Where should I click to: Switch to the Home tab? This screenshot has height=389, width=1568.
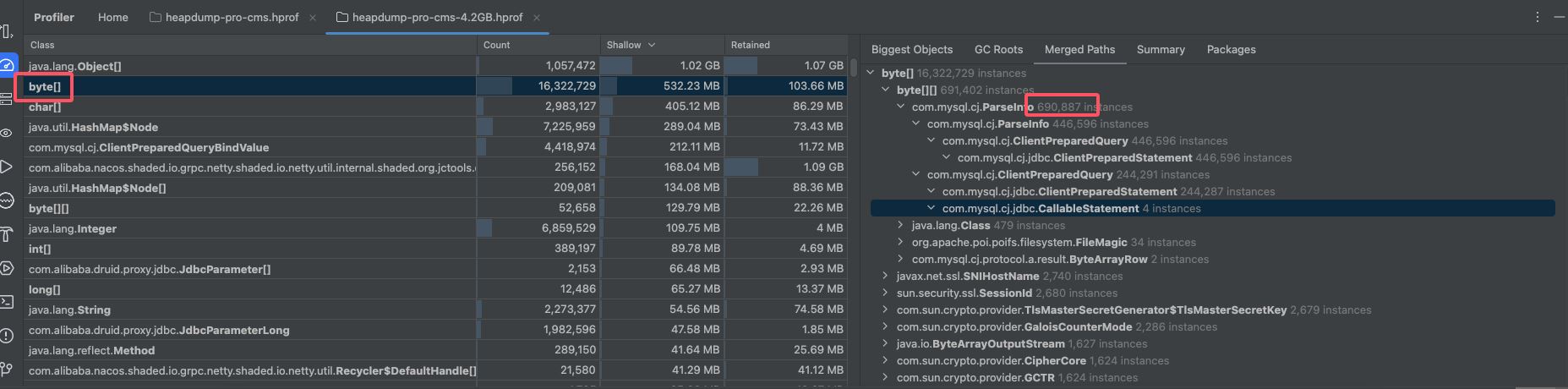tap(113, 17)
